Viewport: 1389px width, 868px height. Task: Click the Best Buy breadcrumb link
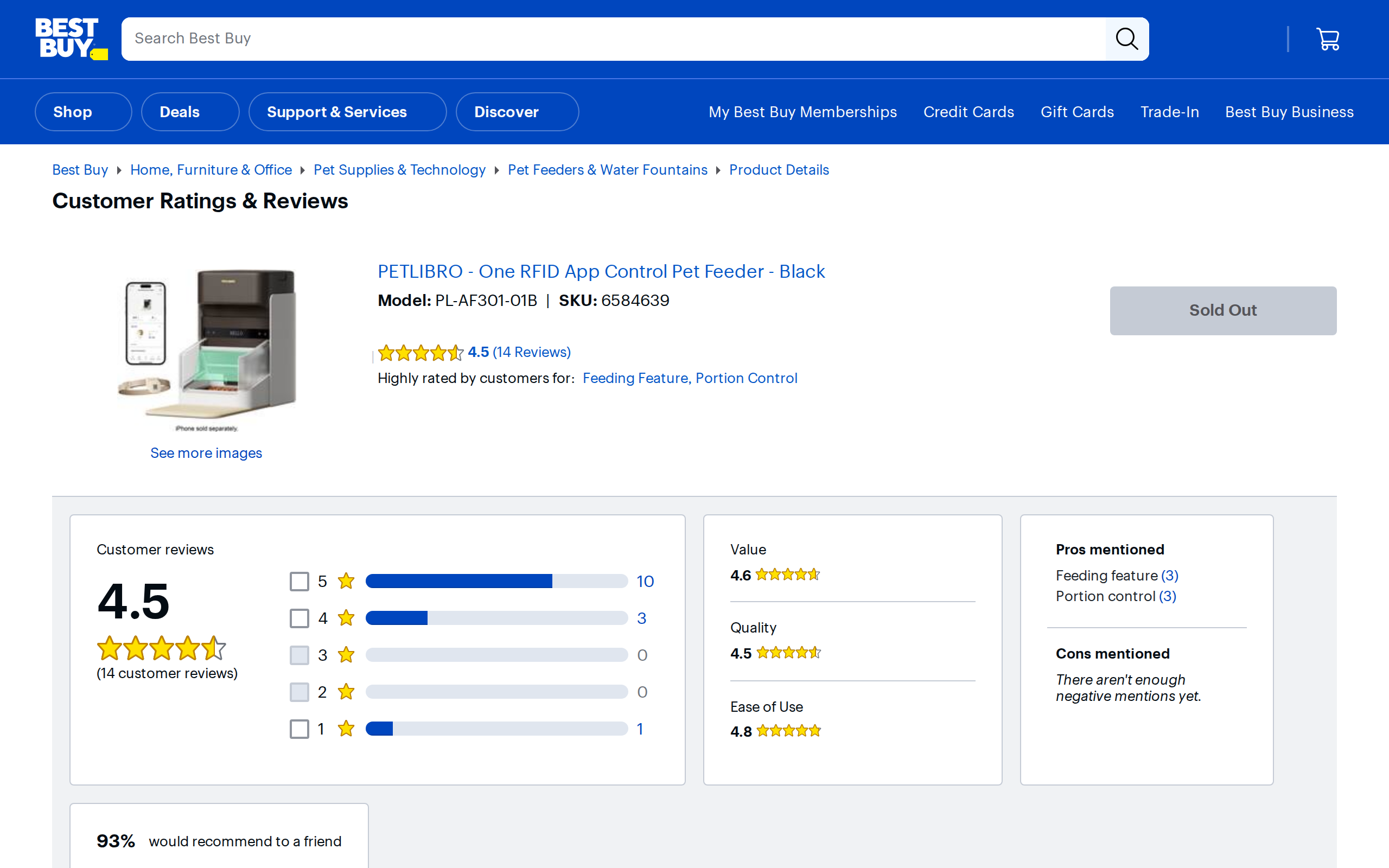point(80,170)
